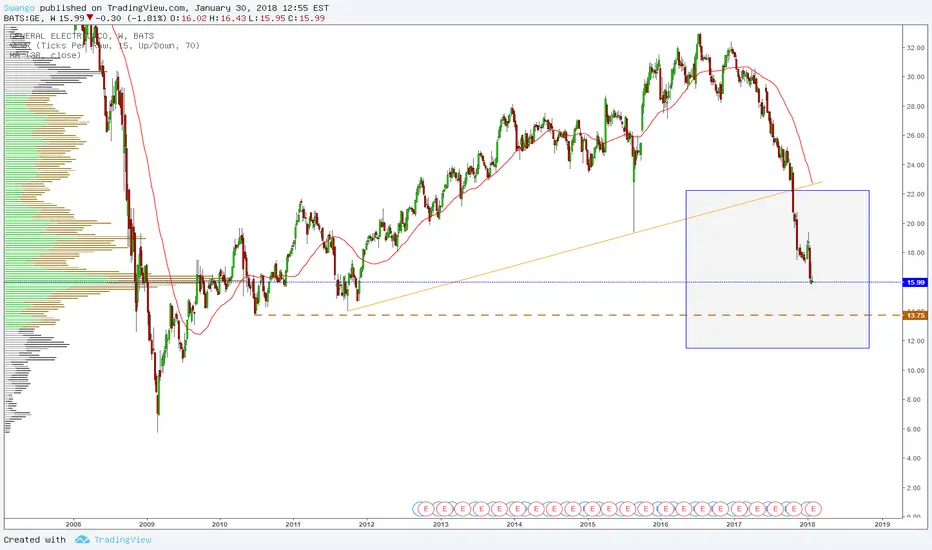
Task: Select the blue 15.99 current price label
Action: coord(915,282)
